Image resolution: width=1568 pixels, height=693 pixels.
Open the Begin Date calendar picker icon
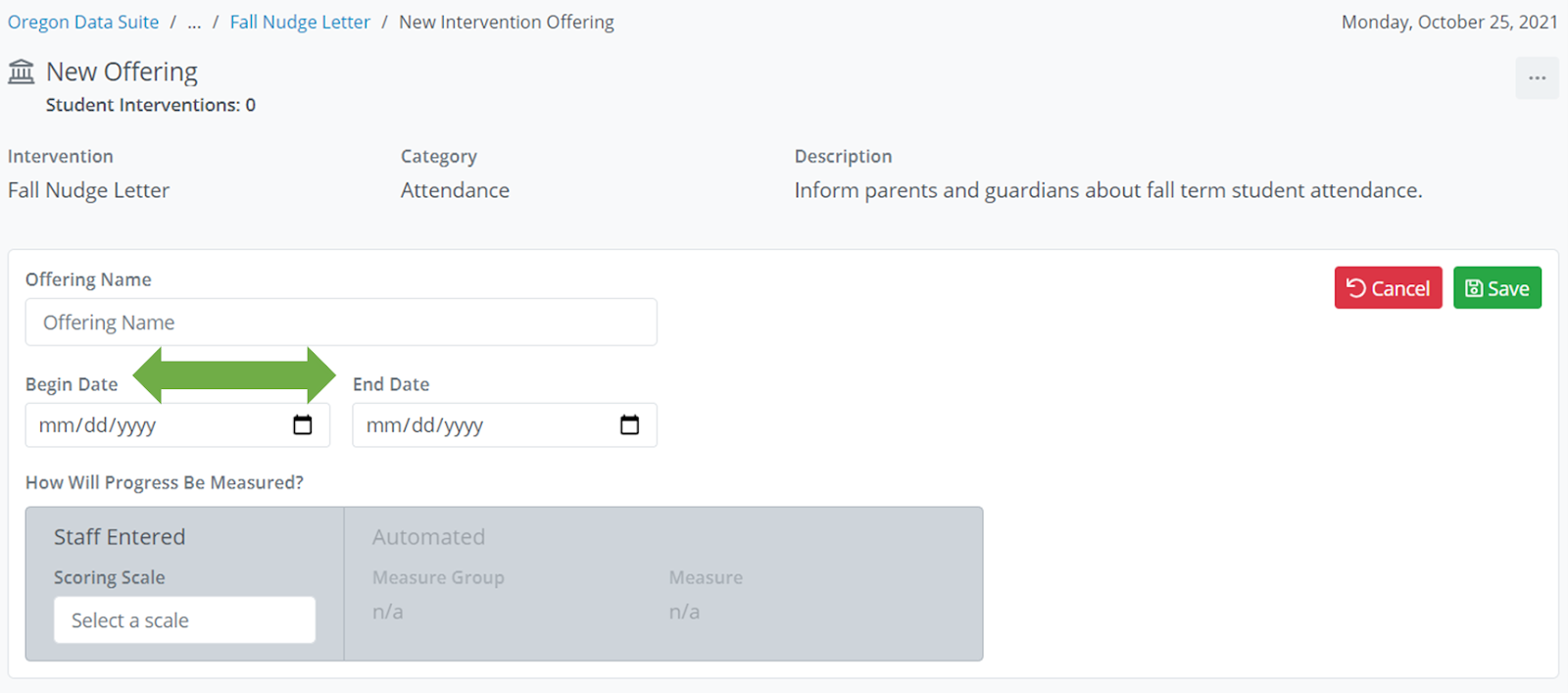pyautogui.click(x=303, y=425)
